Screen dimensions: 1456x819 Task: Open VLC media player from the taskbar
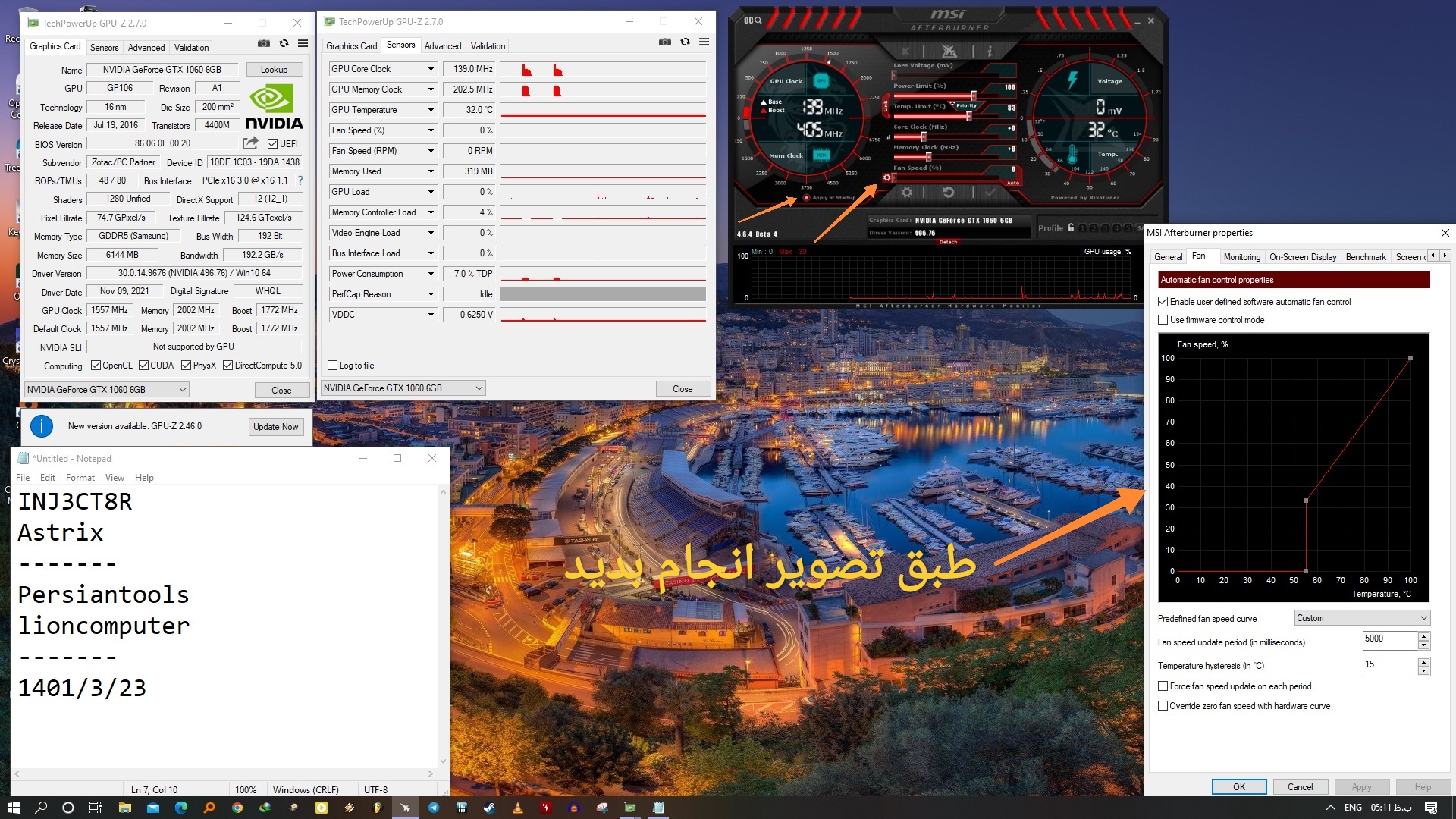tap(517, 808)
